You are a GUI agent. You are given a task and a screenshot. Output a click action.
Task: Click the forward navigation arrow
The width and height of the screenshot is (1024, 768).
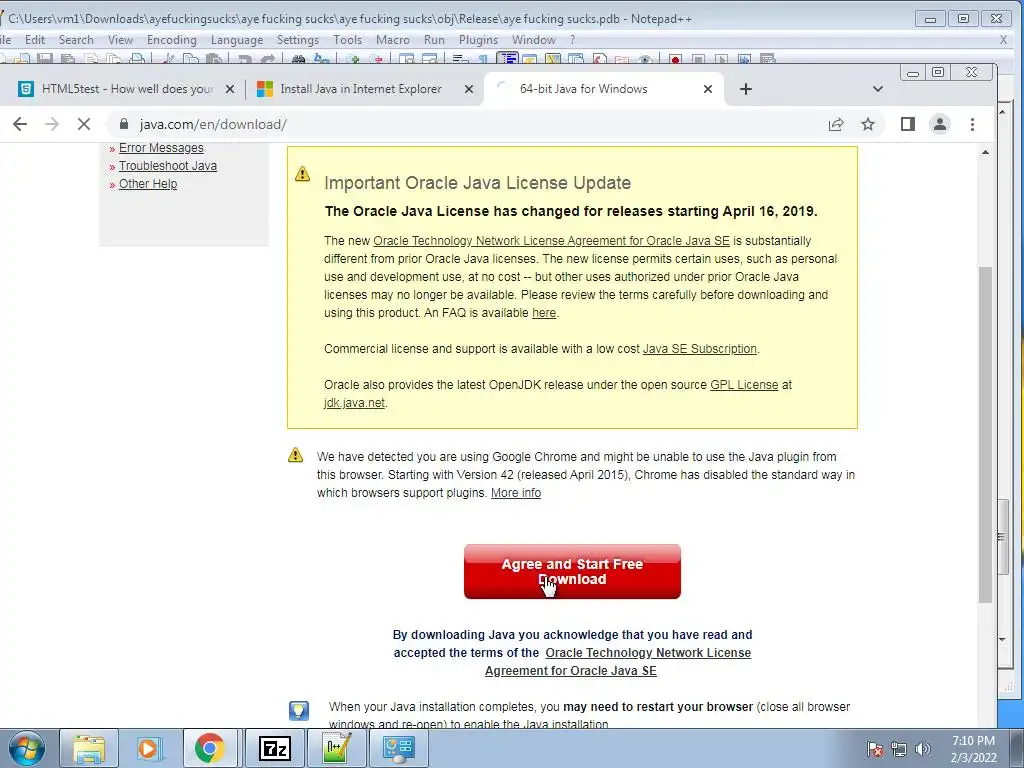[x=52, y=124]
